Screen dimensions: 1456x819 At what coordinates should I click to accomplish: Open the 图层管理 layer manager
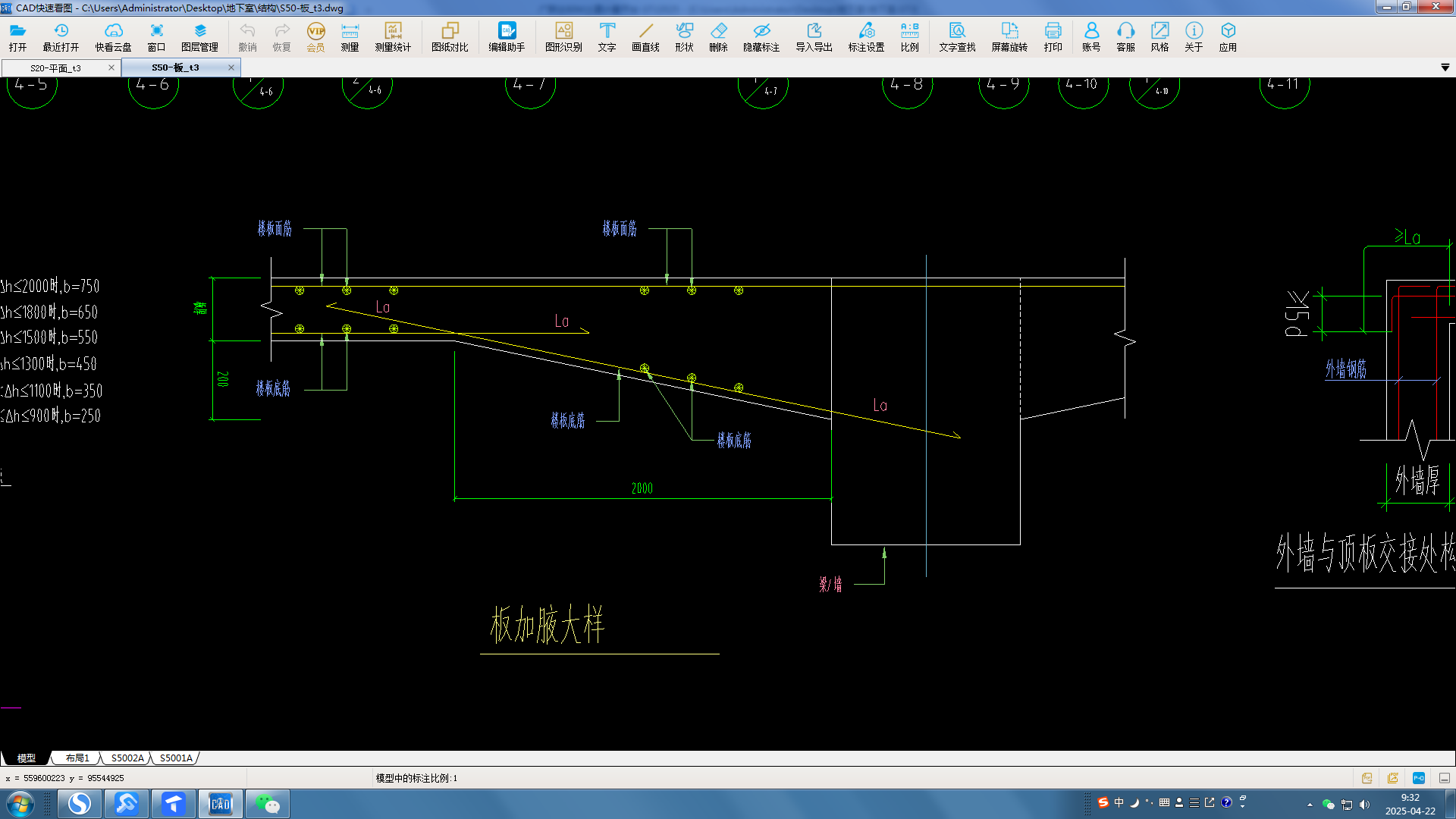199,36
